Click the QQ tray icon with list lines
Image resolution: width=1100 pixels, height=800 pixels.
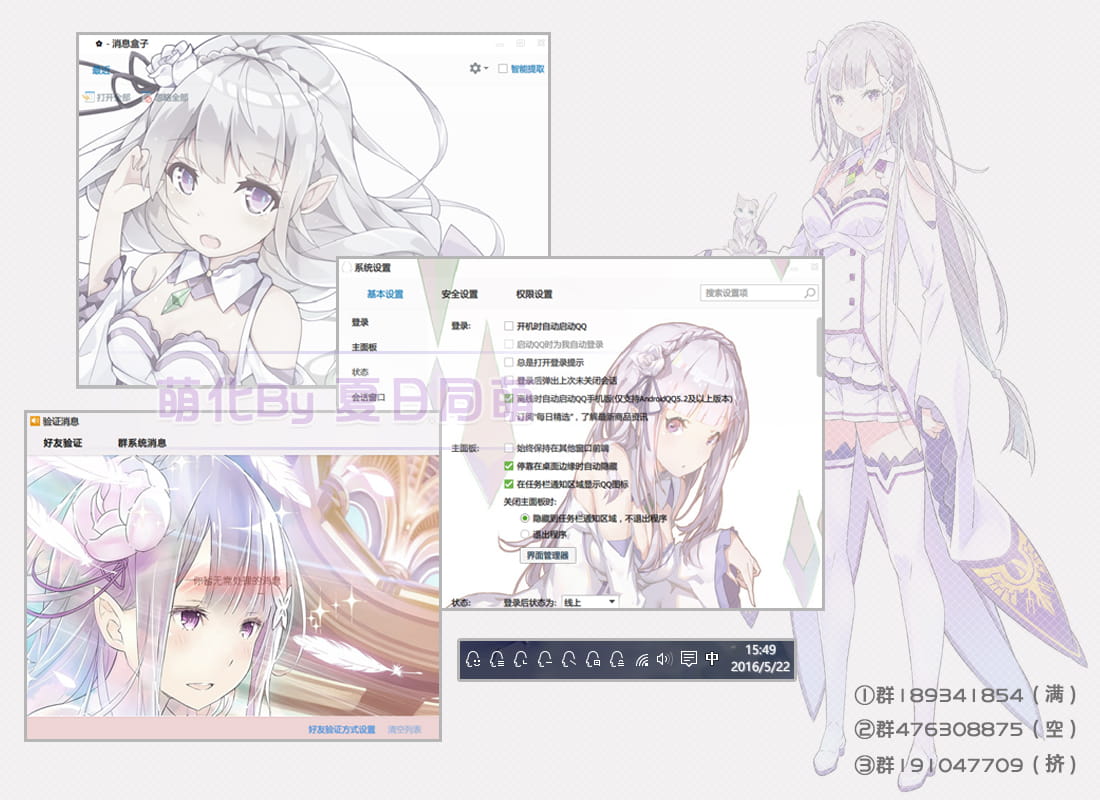coord(497,659)
